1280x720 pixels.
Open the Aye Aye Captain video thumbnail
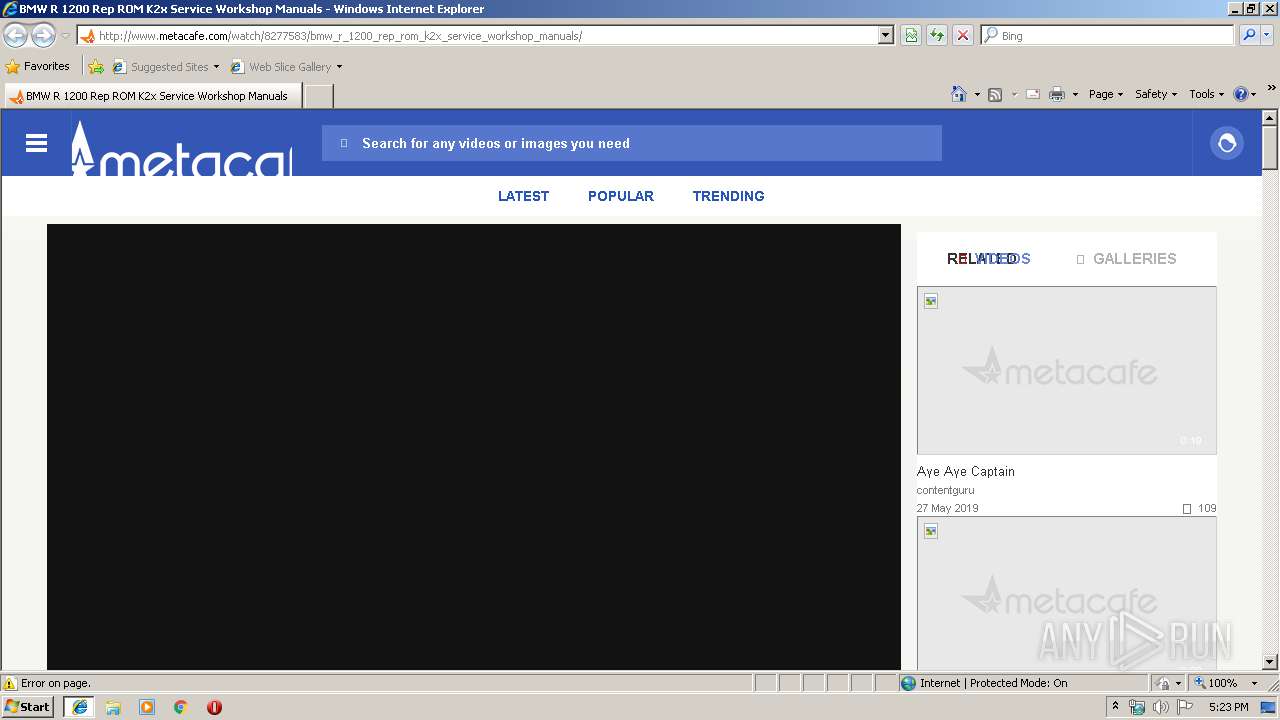[1067, 371]
